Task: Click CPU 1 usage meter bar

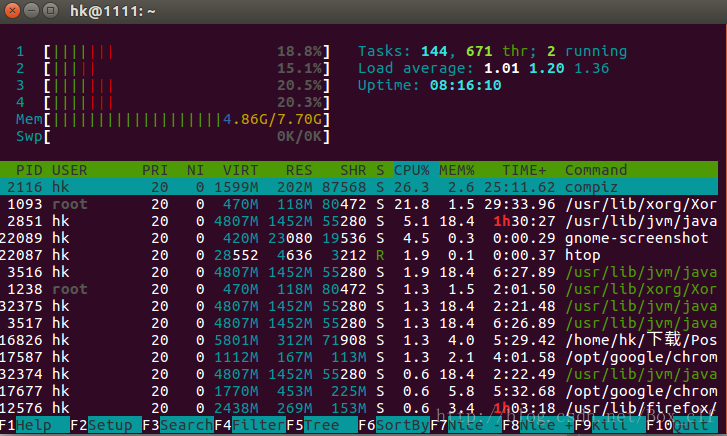Action: [x=186, y=51]
